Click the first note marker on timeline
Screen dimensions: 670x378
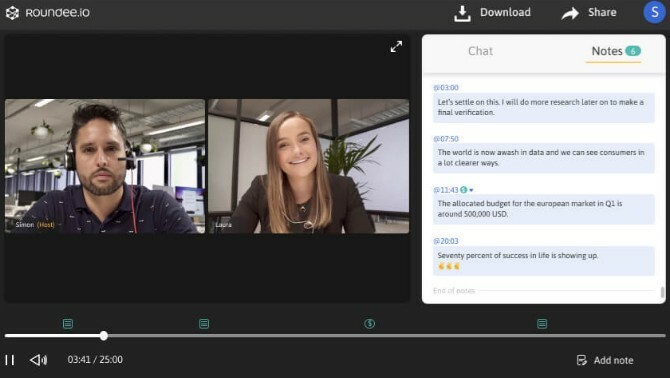pos(68,324)
